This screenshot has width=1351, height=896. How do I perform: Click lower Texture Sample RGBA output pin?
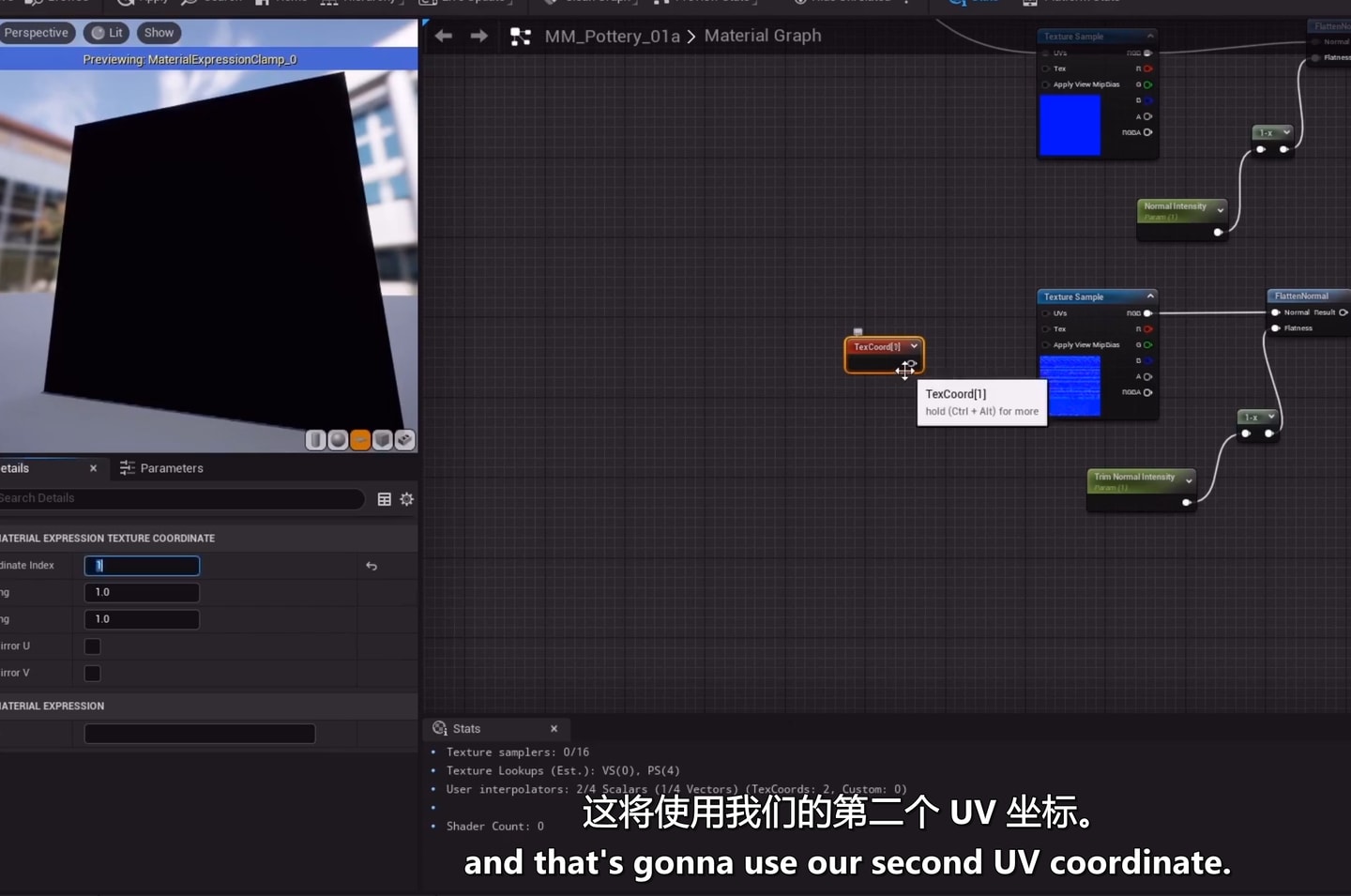click(1147, 392)
